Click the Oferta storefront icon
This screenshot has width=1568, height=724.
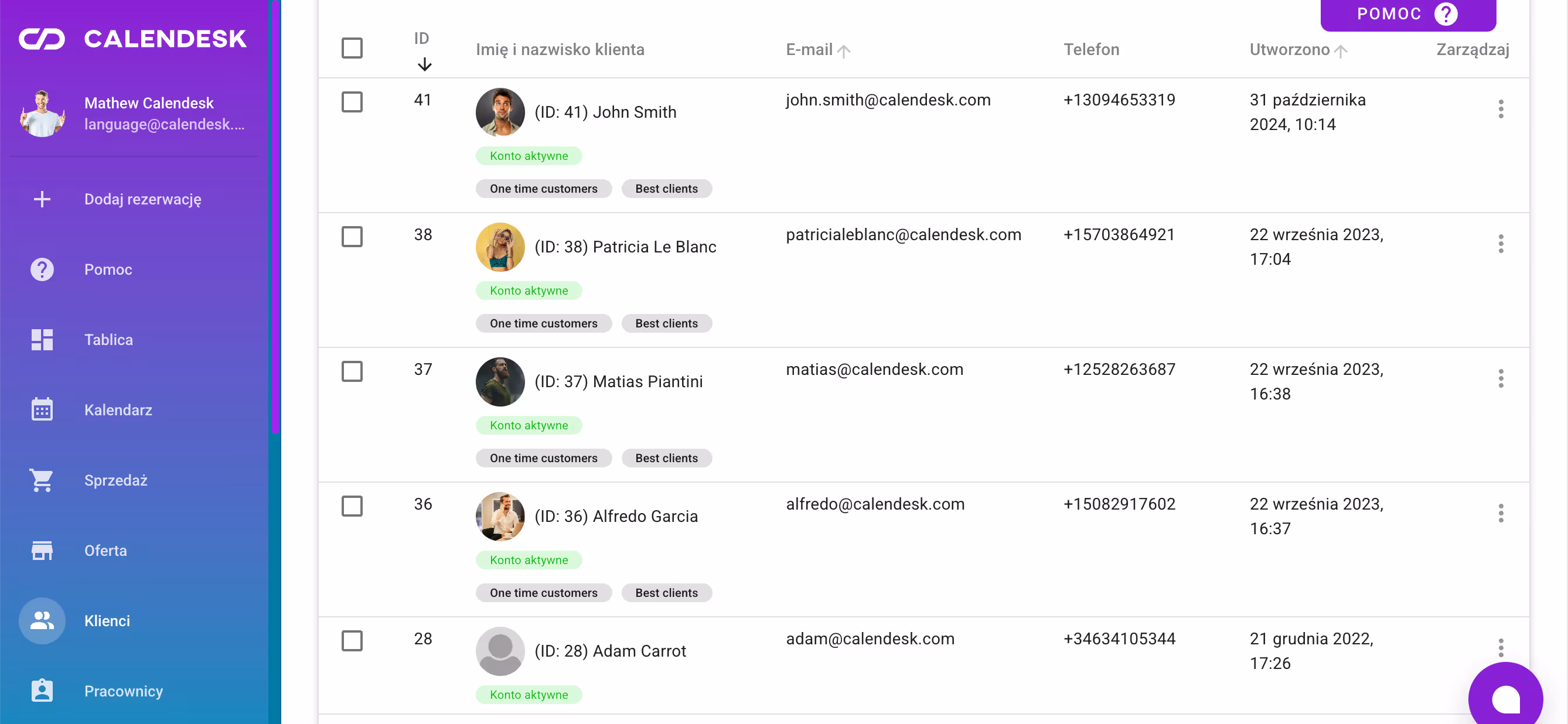click(x=42, y=551)
